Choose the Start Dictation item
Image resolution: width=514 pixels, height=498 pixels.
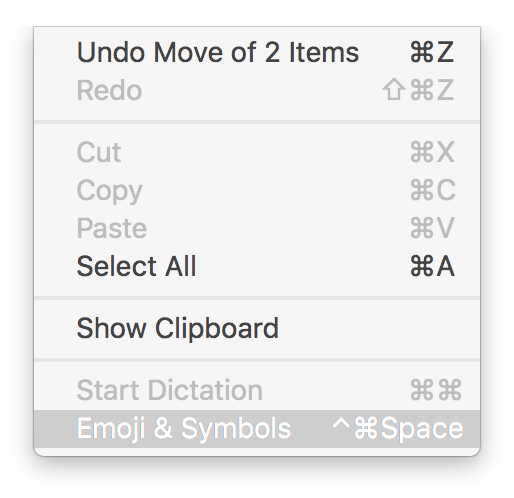257,390
